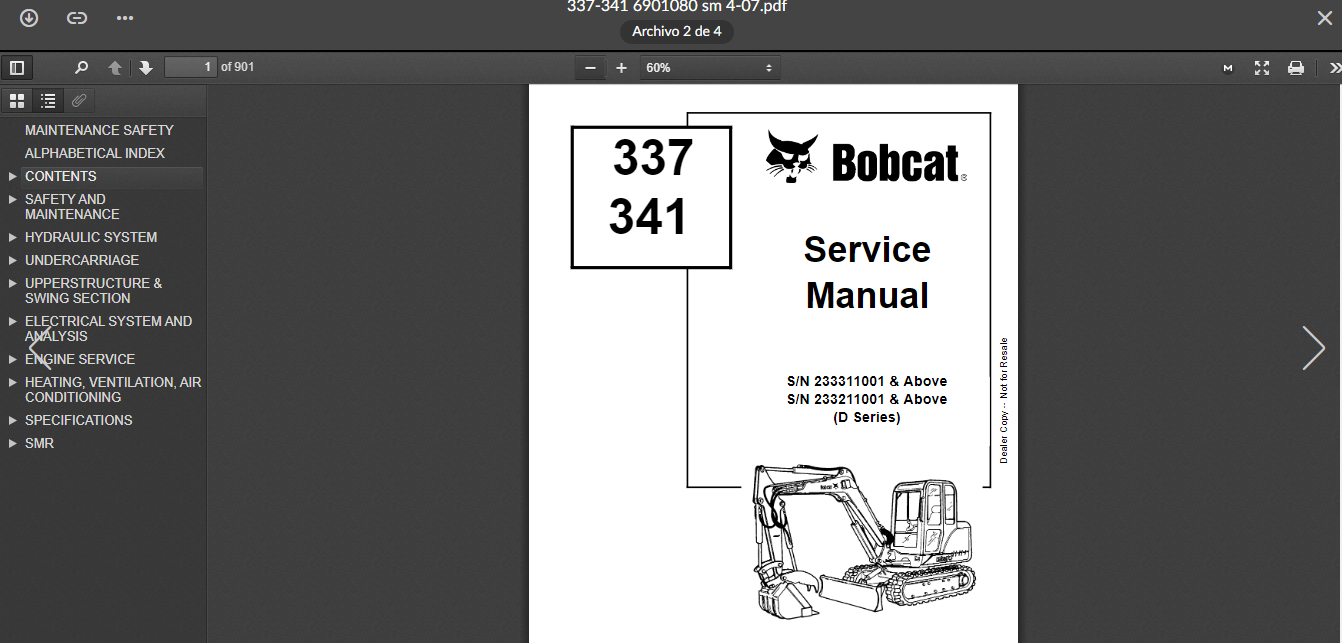Open MAINTENANCE SAFETY outline entry
Viewport: 1342px width, 643px height.
click(x=99, y=130)
